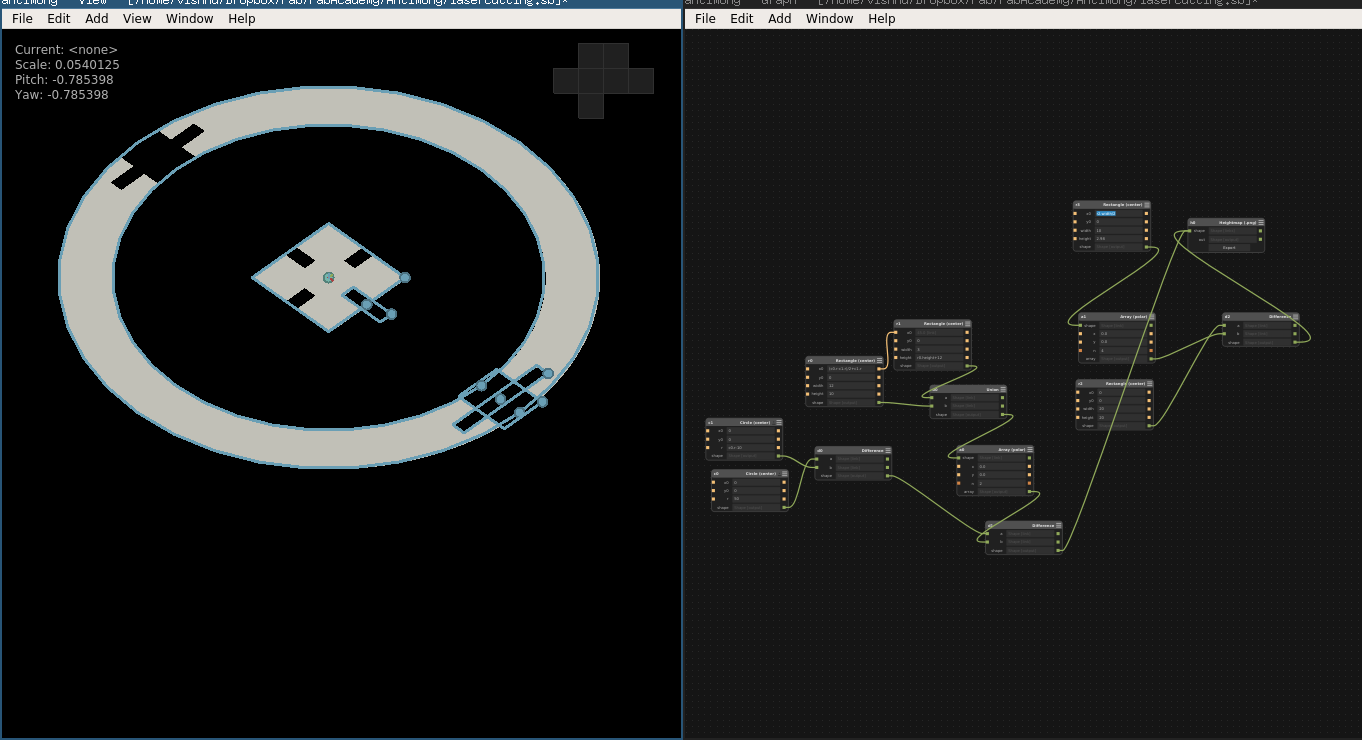Click the r1 Rectangle x0 input port
Screen dimensions: 1362x740
tap(896, 332)
